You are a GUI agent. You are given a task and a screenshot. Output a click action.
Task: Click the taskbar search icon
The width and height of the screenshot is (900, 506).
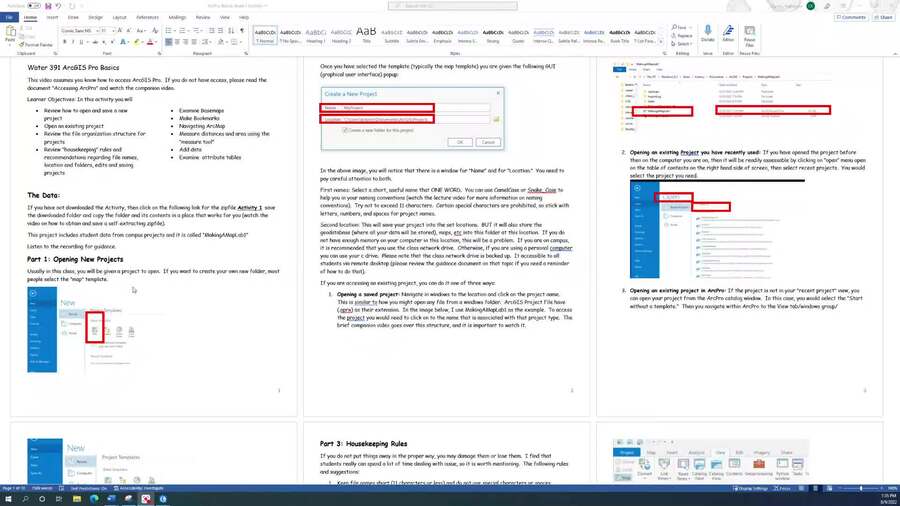click(x=25, y=499)
